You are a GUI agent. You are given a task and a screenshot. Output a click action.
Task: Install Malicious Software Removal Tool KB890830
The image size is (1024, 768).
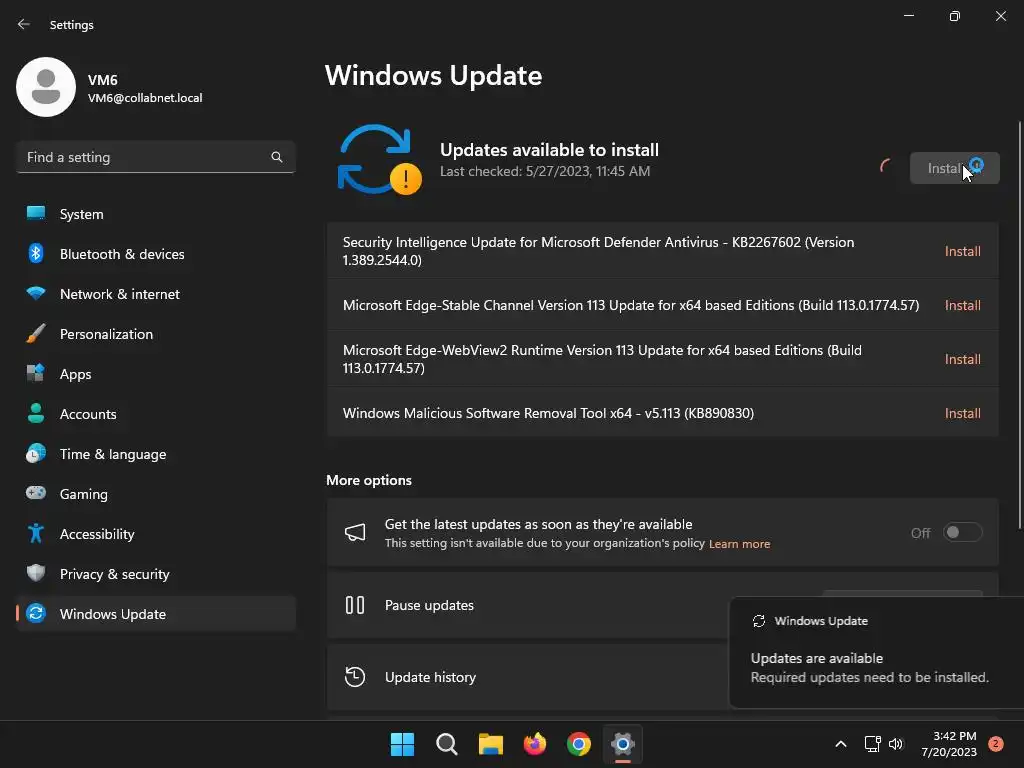click(963, 413)
